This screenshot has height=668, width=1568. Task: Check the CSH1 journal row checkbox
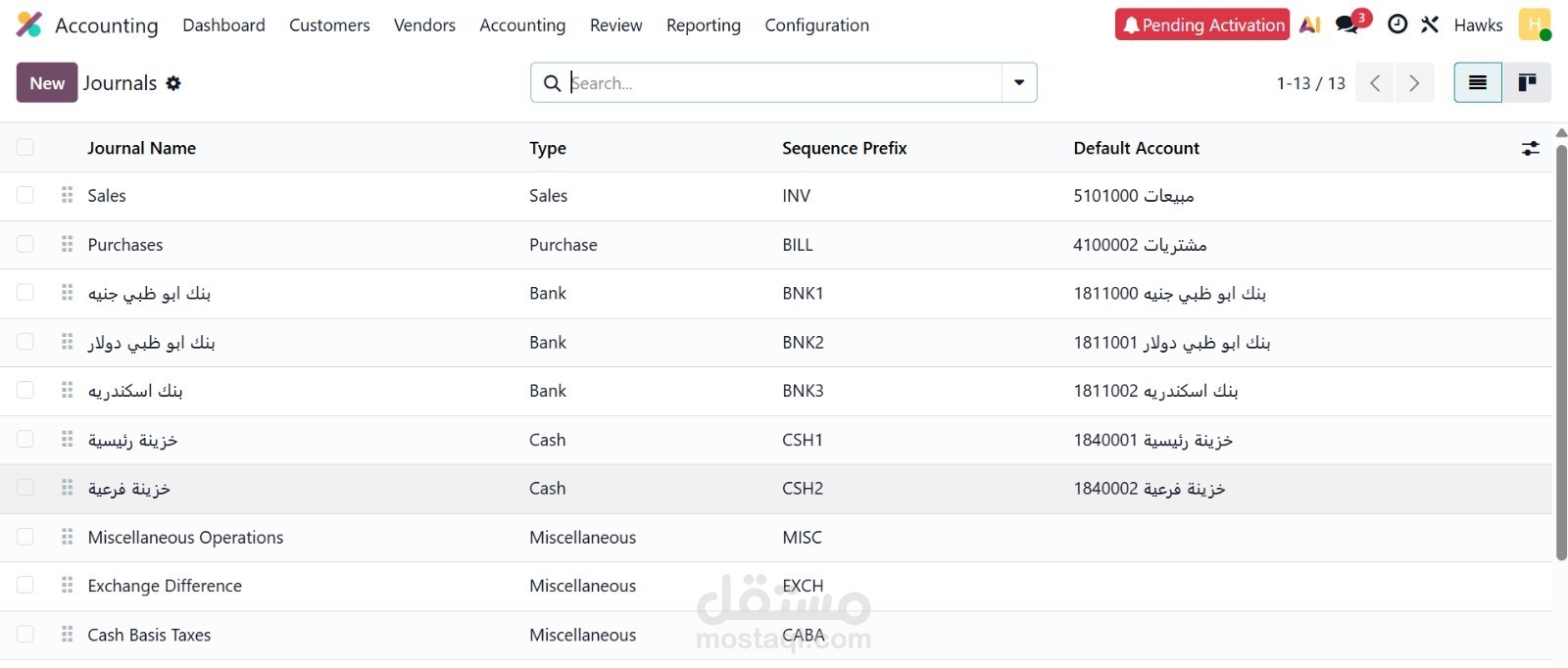(25, 439)
